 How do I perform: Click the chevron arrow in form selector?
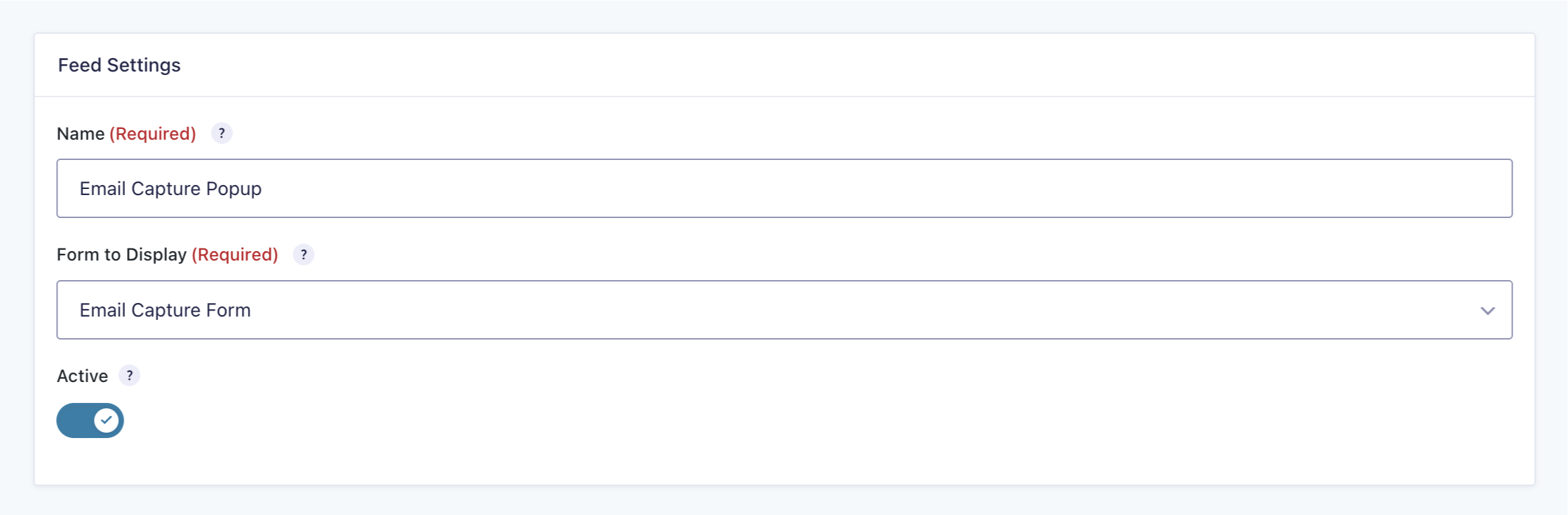pos(1487,310)
